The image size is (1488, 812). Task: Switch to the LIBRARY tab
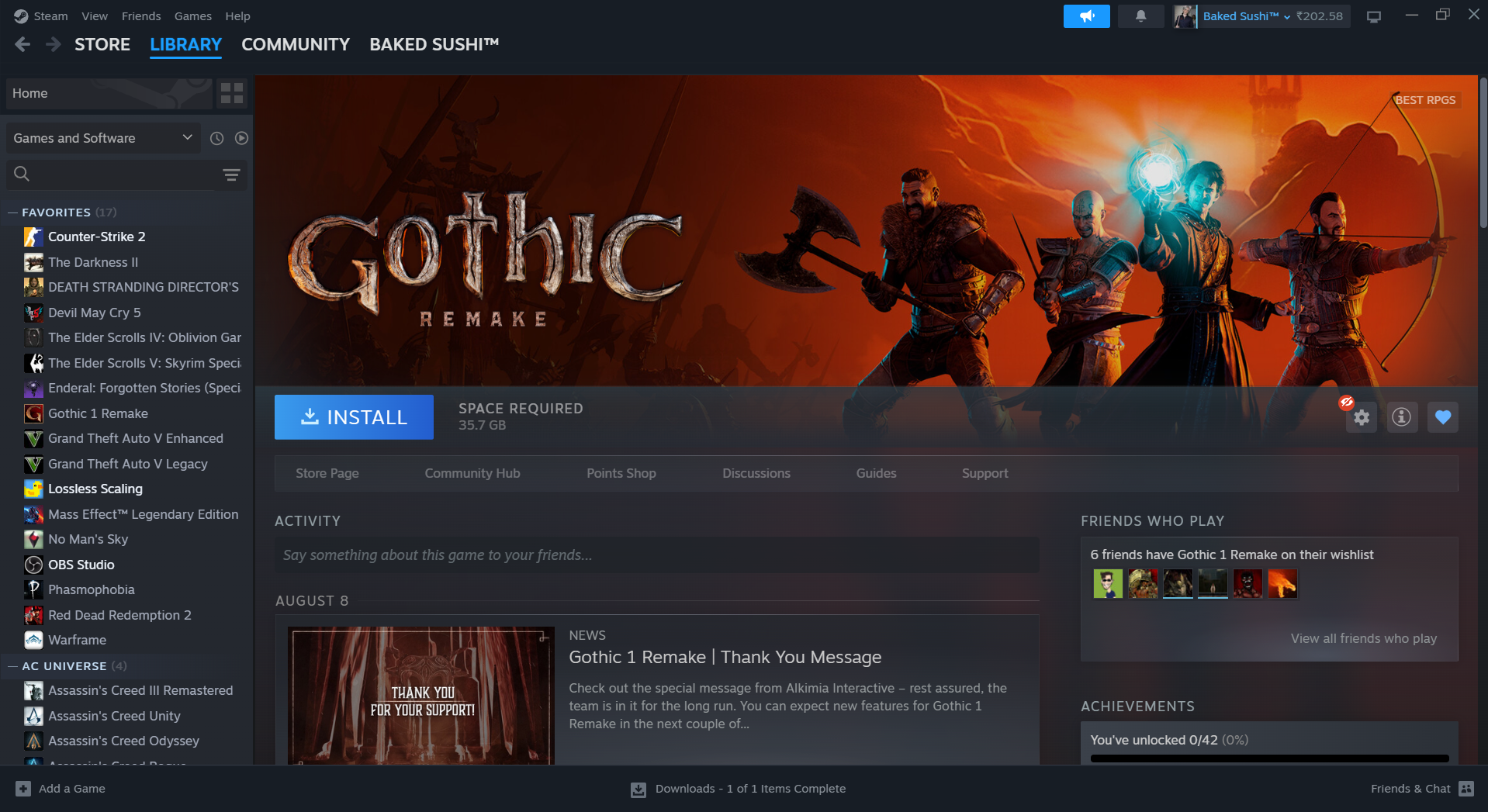[186, 45]
